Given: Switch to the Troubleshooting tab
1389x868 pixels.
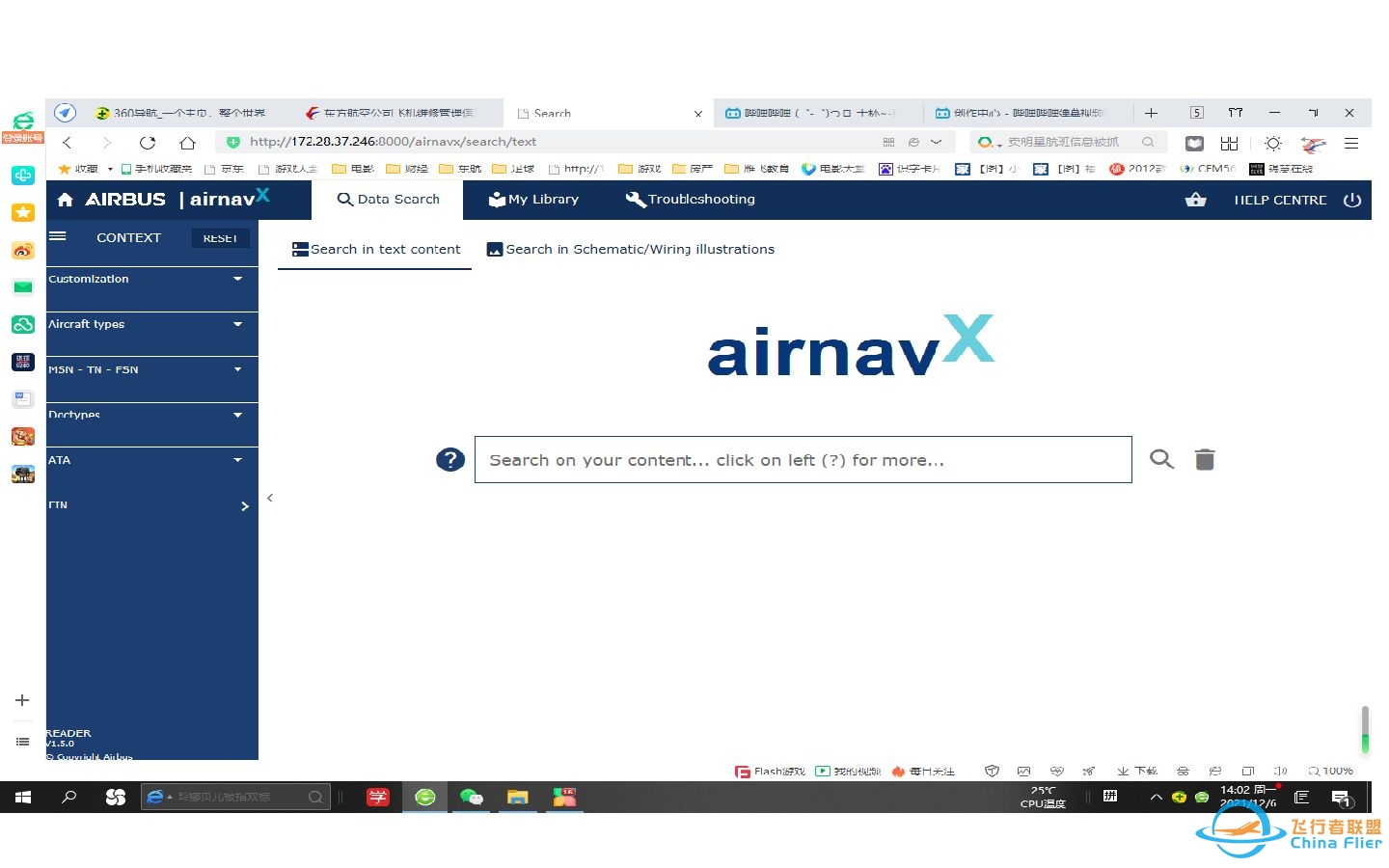Looking at the screenshot, I should [x=691, y=200].
